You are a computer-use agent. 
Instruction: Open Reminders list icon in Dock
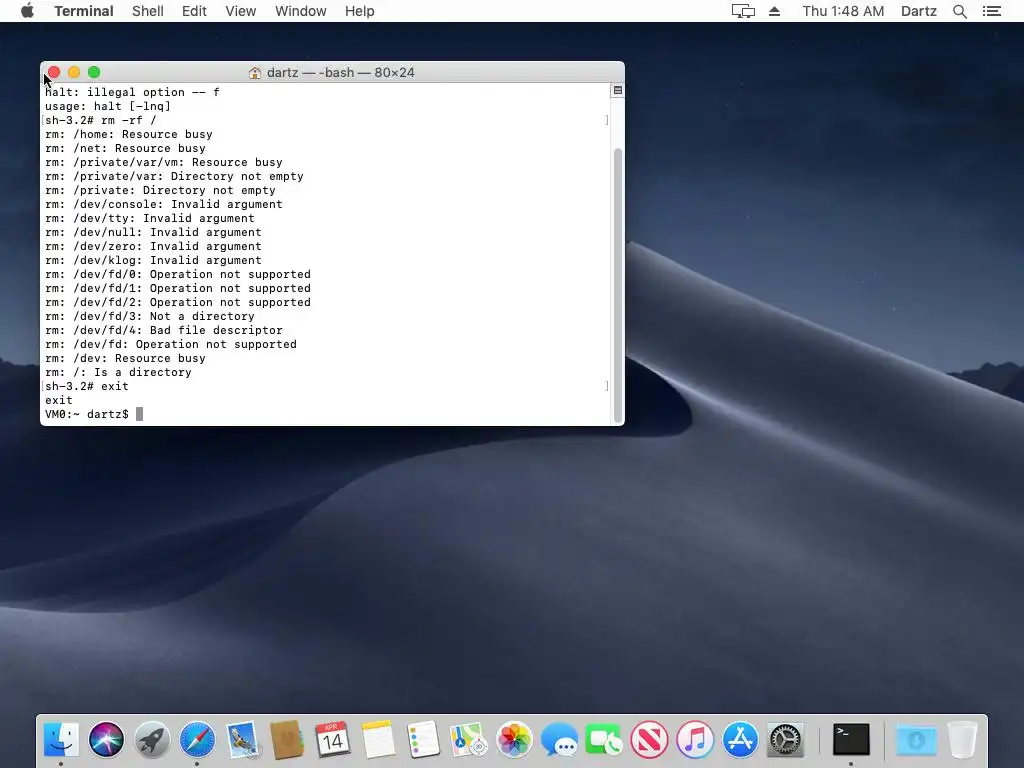tap(423, 740)
